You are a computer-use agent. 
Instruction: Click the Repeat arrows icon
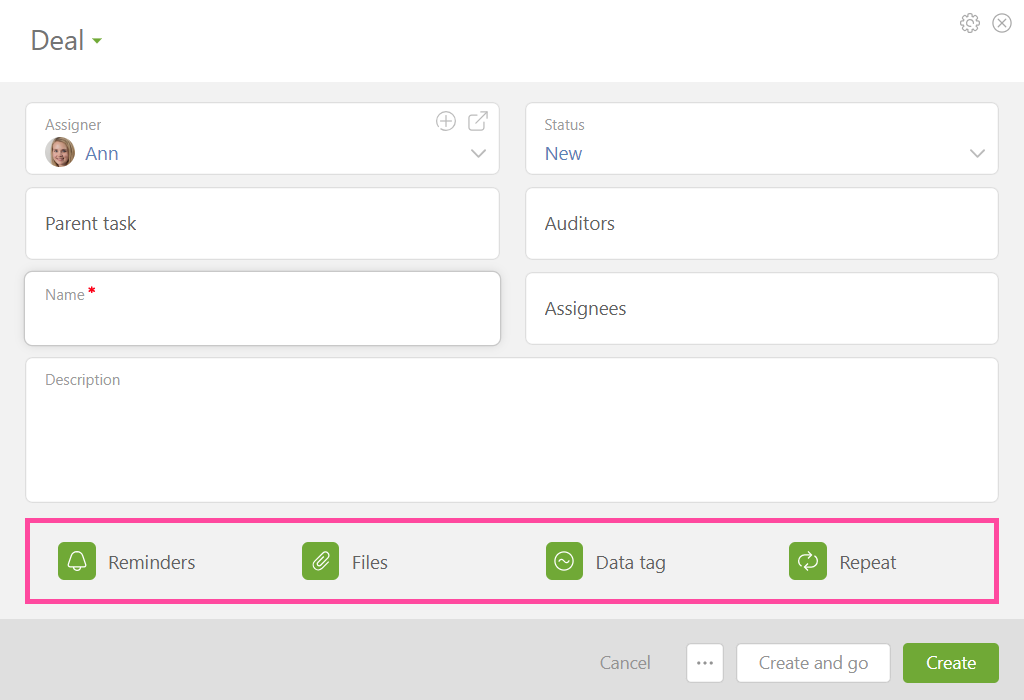(808, 561)
